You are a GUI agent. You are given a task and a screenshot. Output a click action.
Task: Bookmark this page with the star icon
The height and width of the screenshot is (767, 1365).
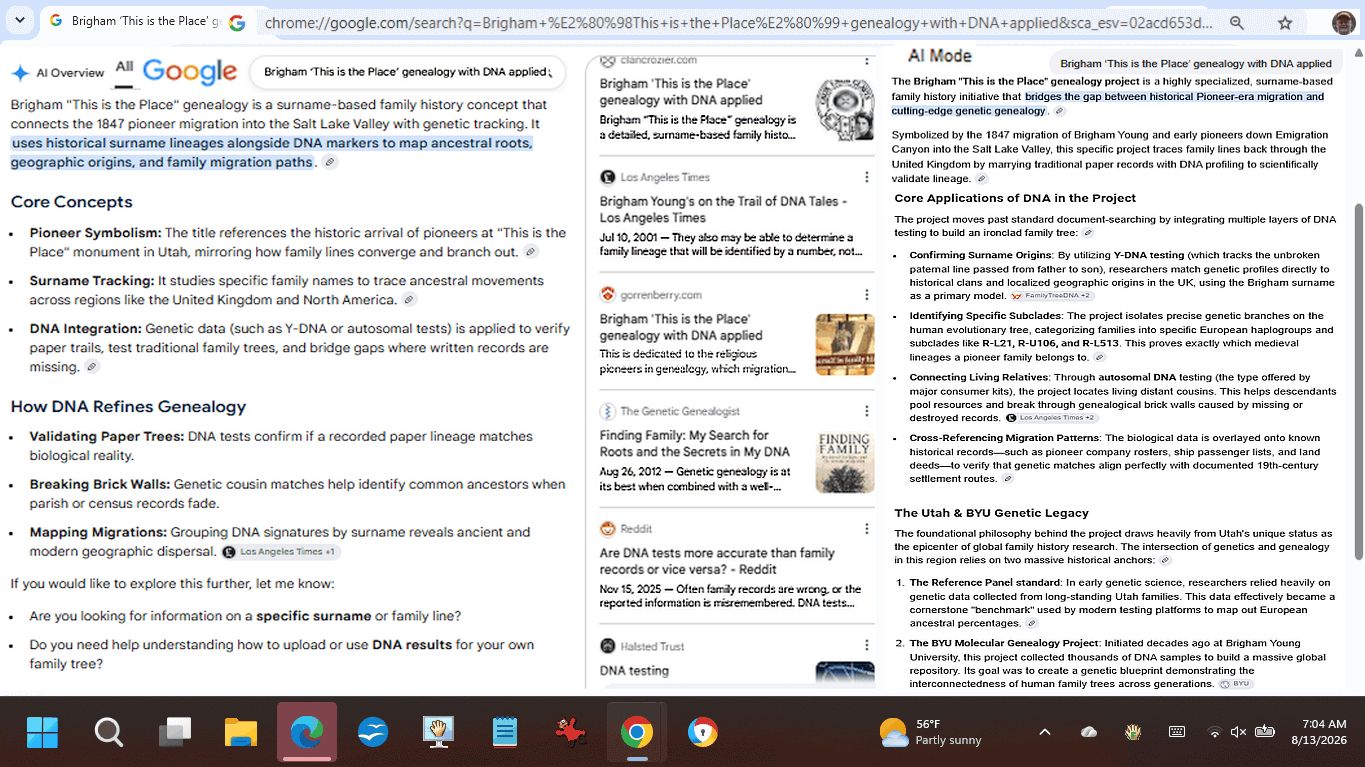[x=1285, y=22]
